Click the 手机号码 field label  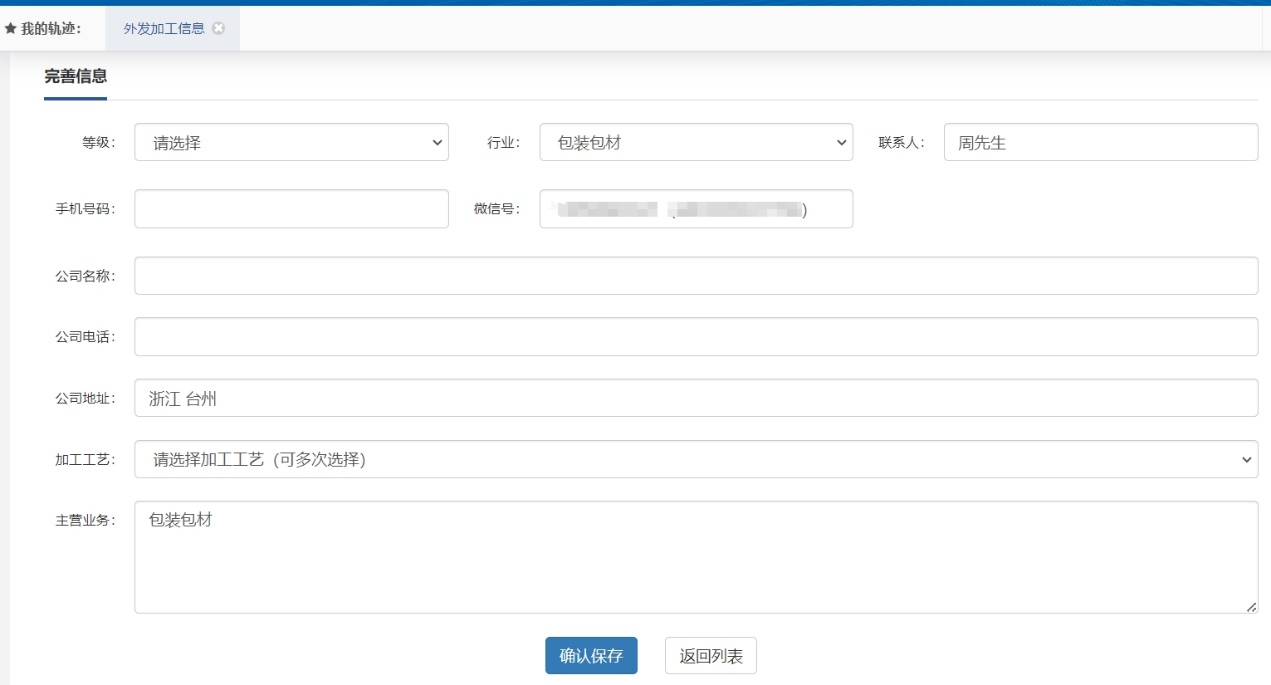[86, 209]
